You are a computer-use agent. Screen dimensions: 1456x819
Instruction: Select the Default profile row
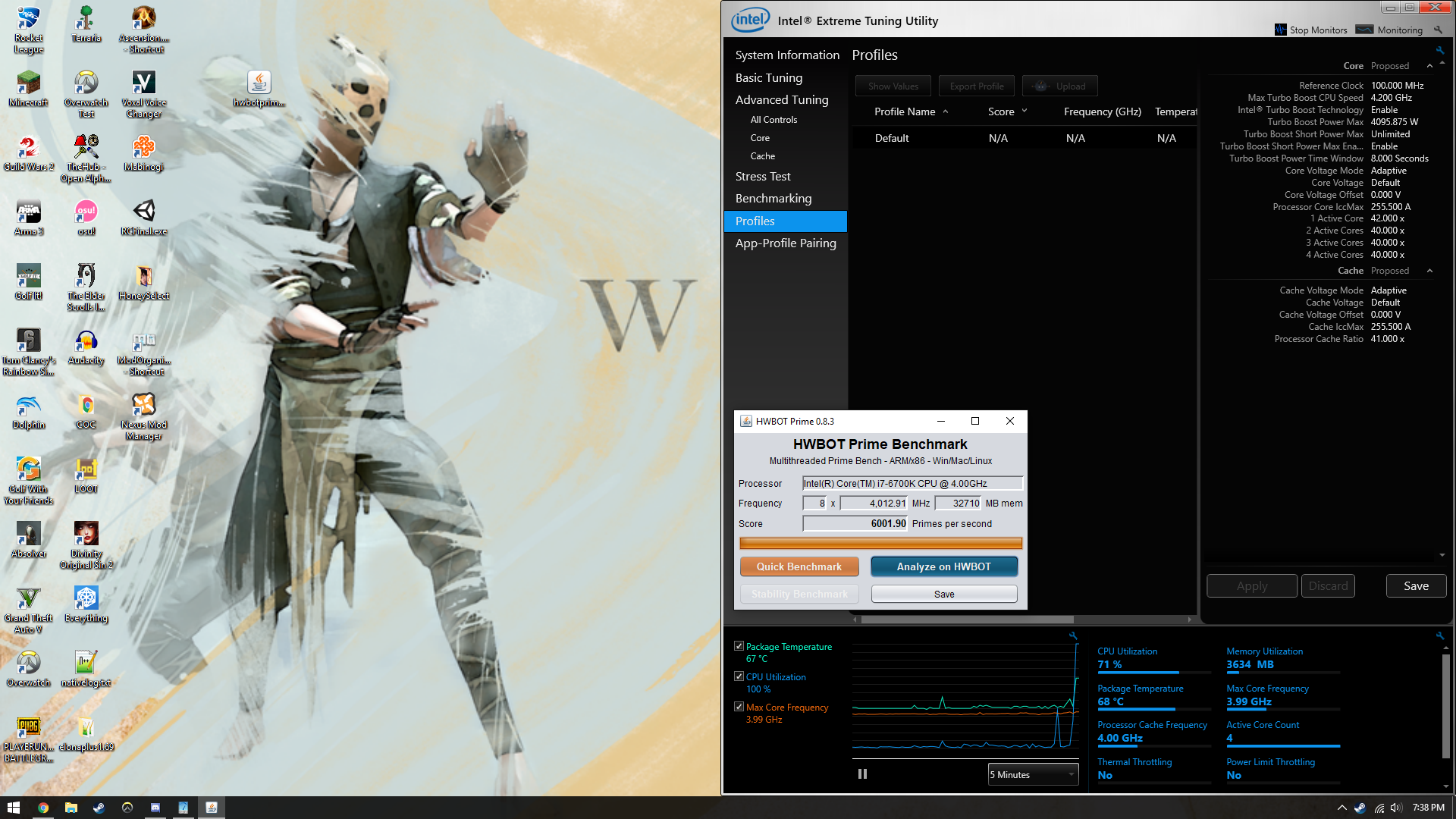click(1024, 138)
